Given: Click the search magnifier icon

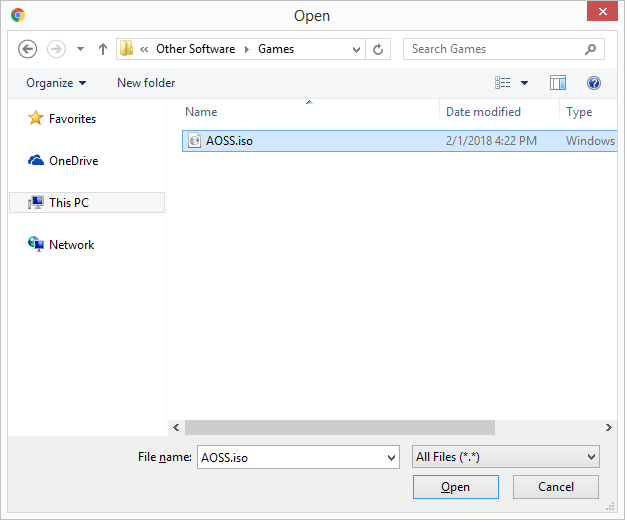Looking at the screenshot, I should coord(590,49).
